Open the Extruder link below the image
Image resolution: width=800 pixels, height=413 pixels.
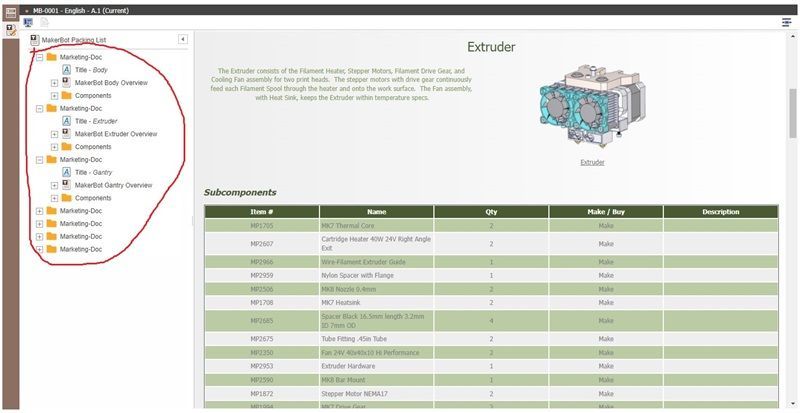point(592,161)
